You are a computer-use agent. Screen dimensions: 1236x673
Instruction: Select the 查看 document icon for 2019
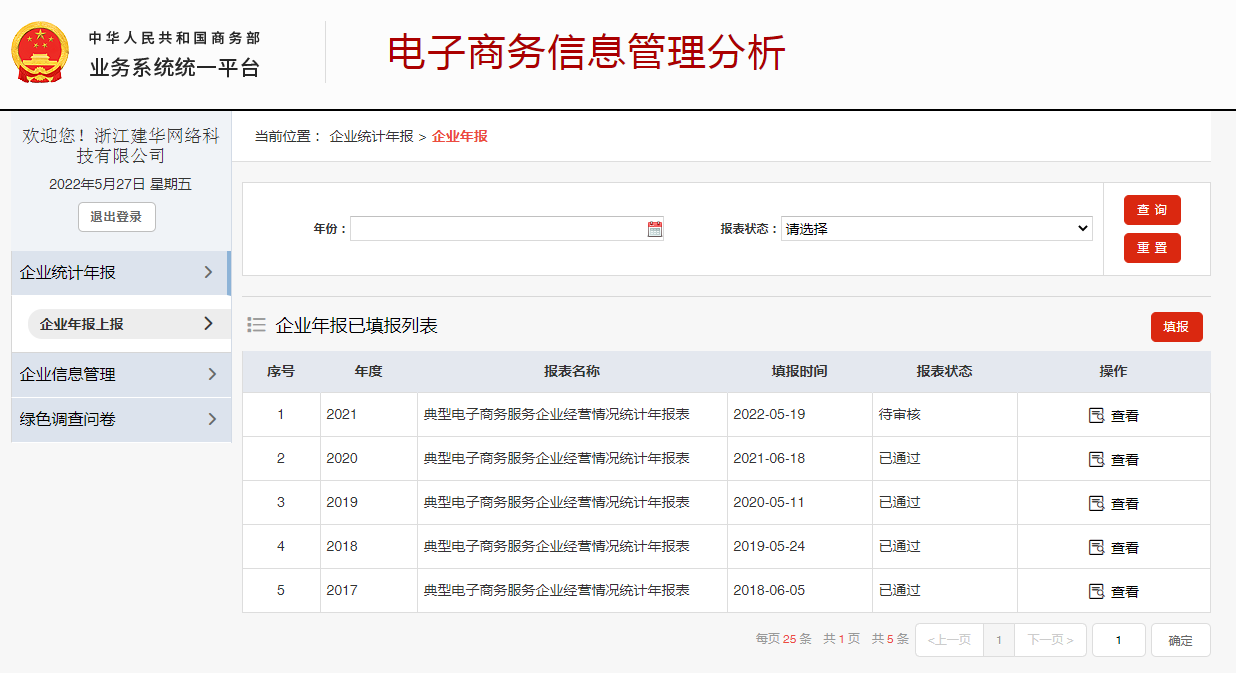[1096, 502]
